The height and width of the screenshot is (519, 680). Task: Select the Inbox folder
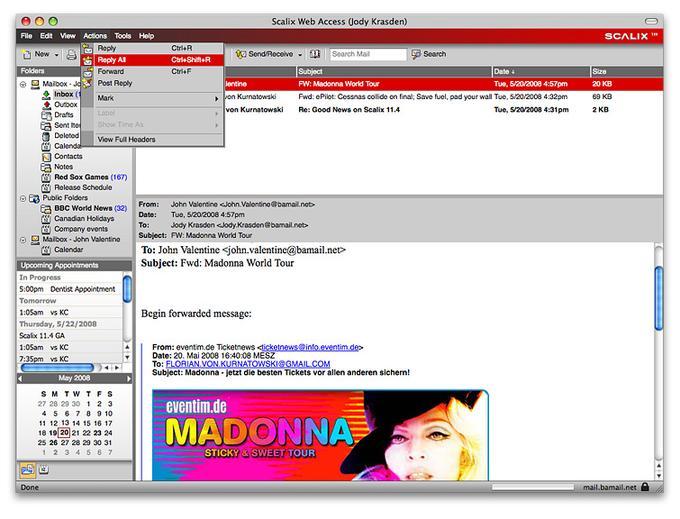point(63,94)
